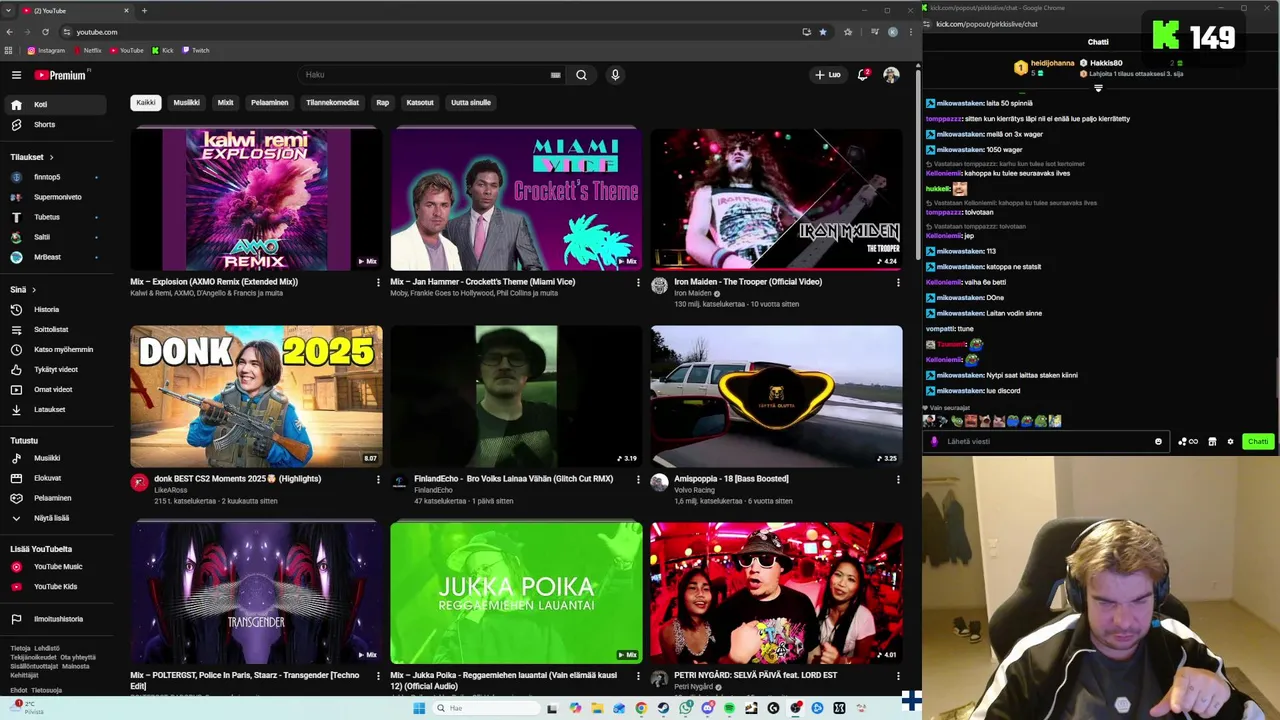Open Soittolistat in the sidebar
Image resolution: width=1280 pixels, height=720 pixels.
point(56,330)
